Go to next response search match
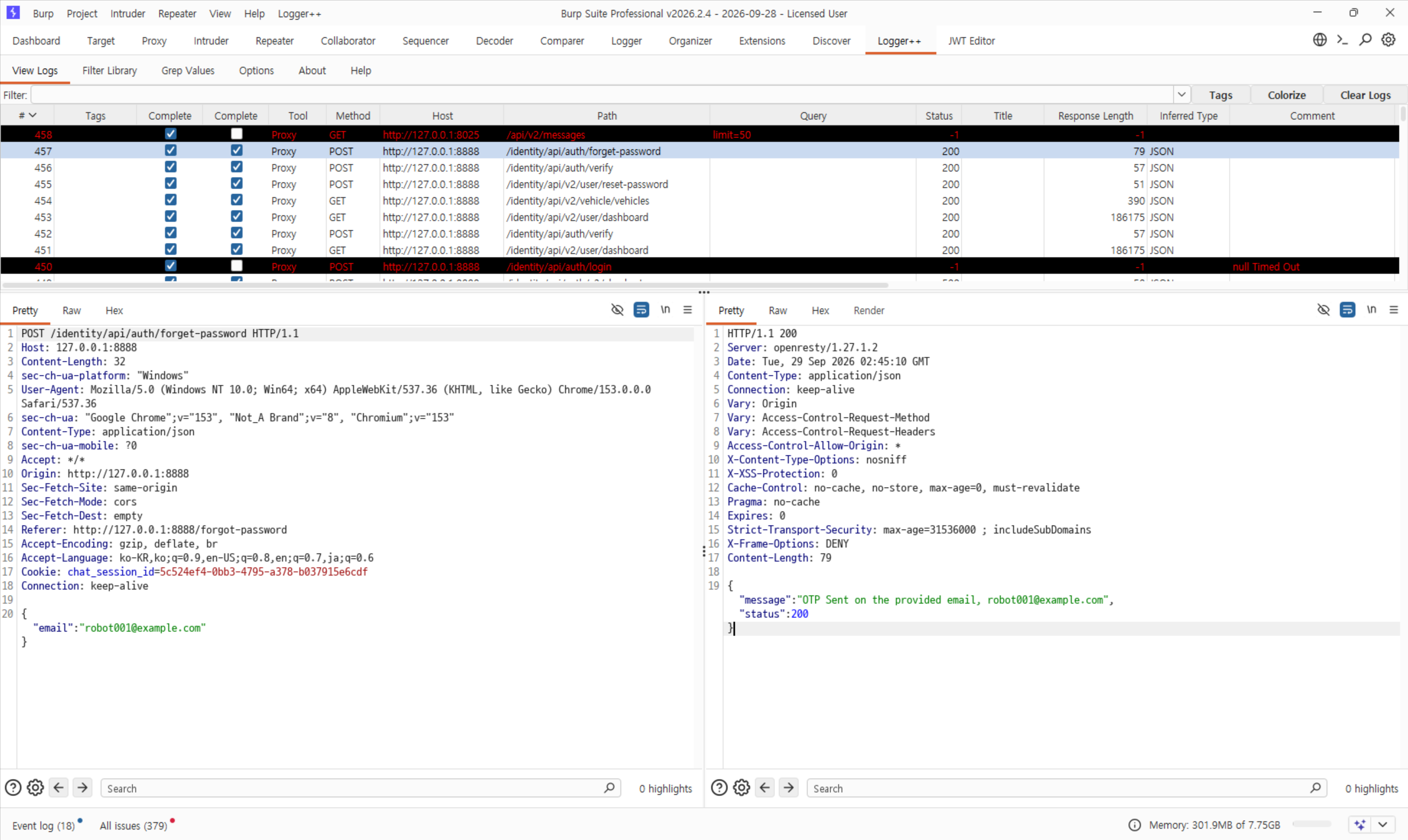This screenshot has width=1408, height=840. [x=789, y=787]
